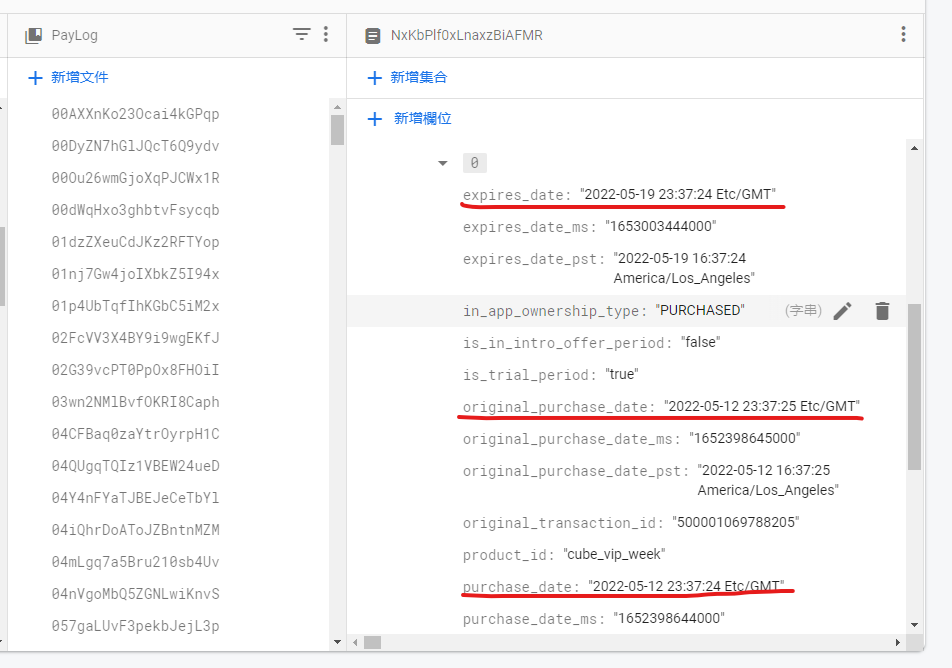952x668 pixels.
Task: Select document 01dzZXeuCdJKz2RFTYop
Action: pos(135,242)
